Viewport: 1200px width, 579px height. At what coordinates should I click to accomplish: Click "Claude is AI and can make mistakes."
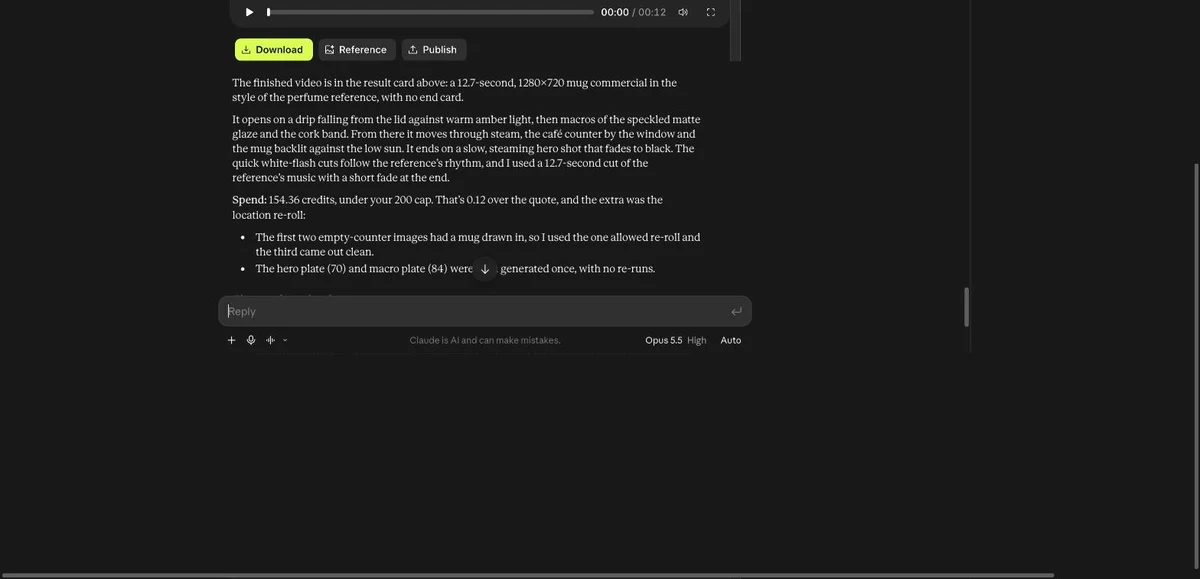point(485,340)
